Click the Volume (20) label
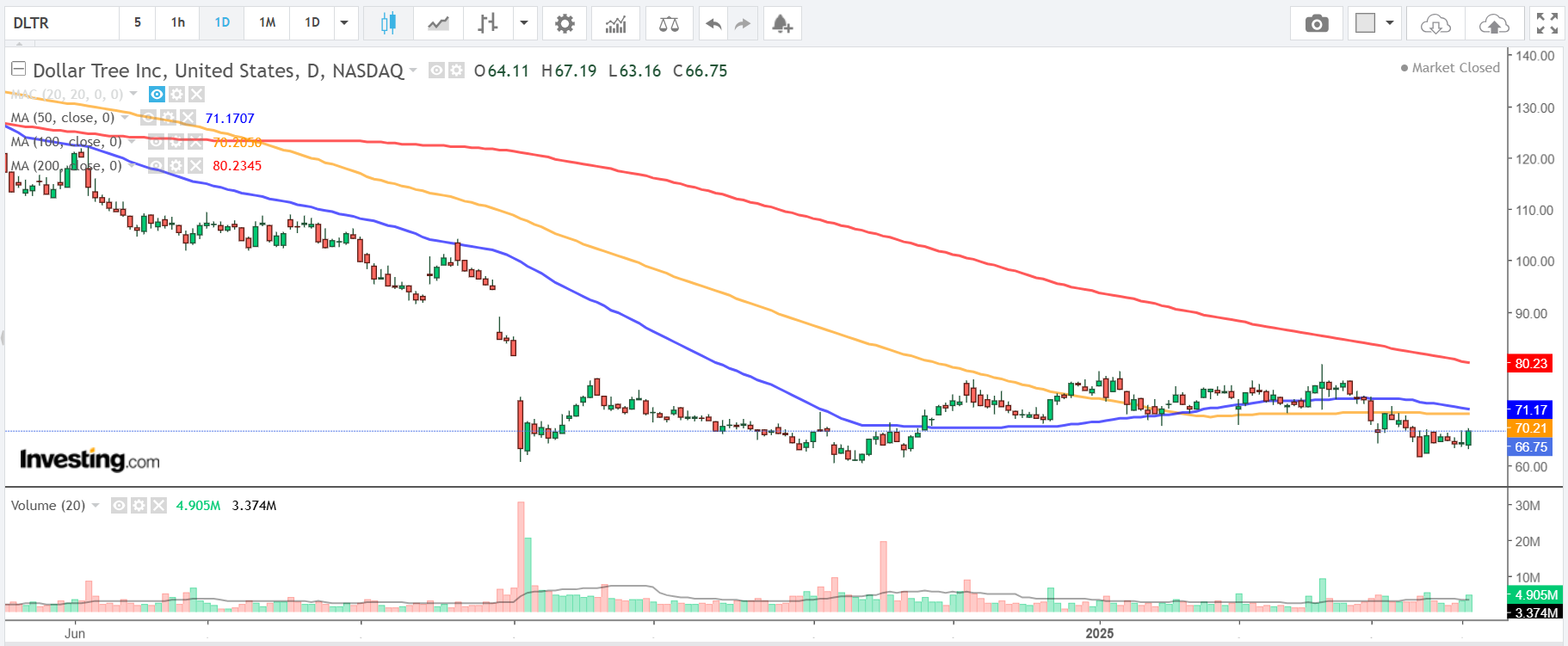The height and width of the screenshot is (646, 1568). pos(48,506)
